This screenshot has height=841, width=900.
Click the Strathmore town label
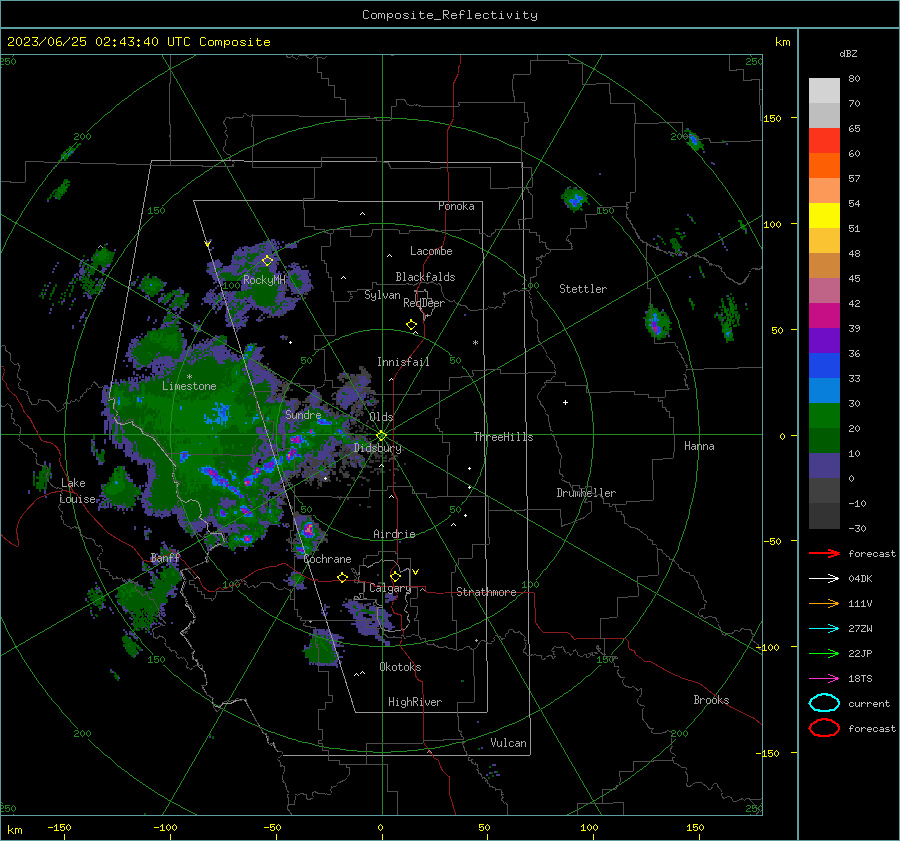(486, 592)
